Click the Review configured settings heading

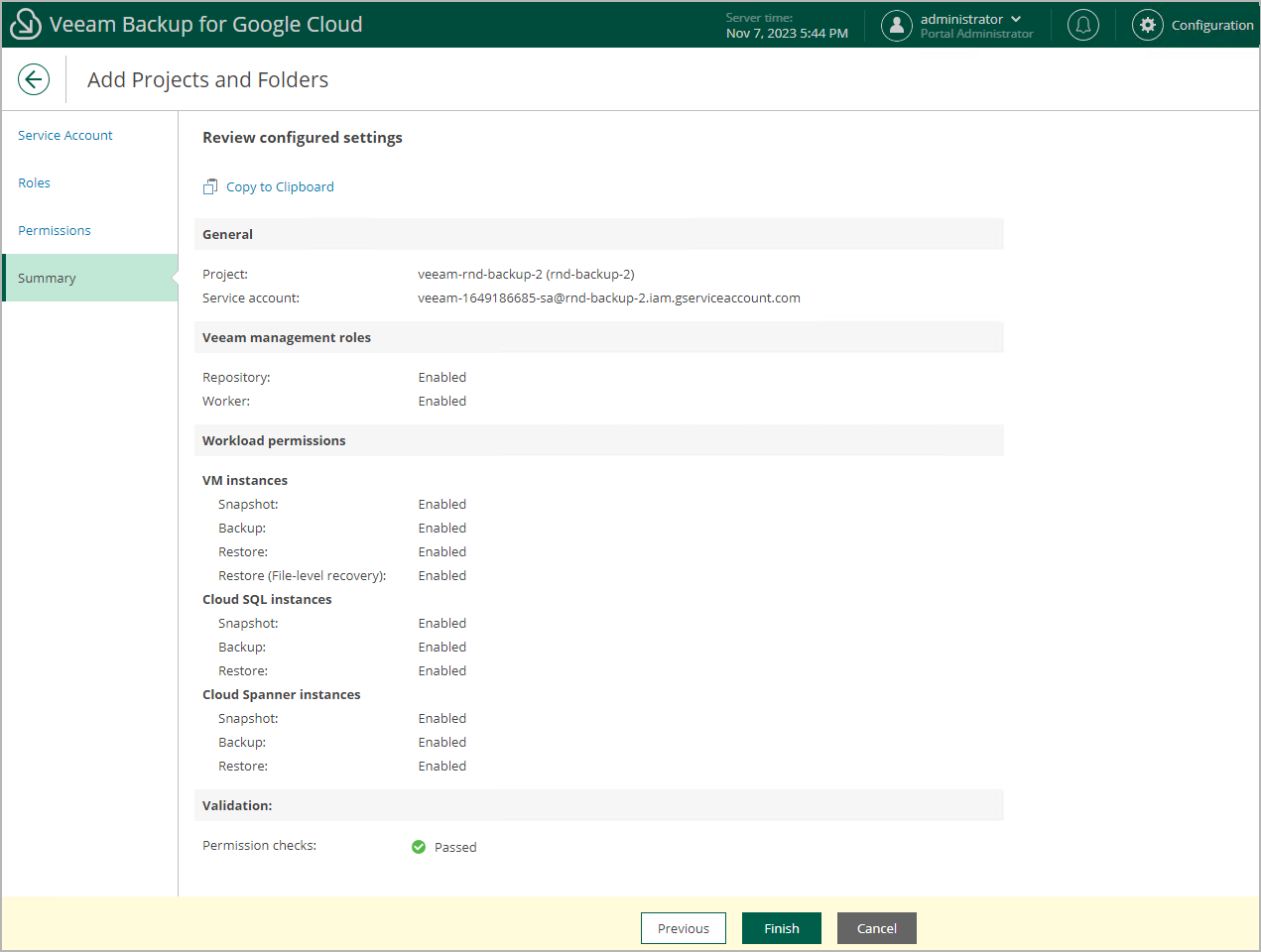click(x=303, y=137)
